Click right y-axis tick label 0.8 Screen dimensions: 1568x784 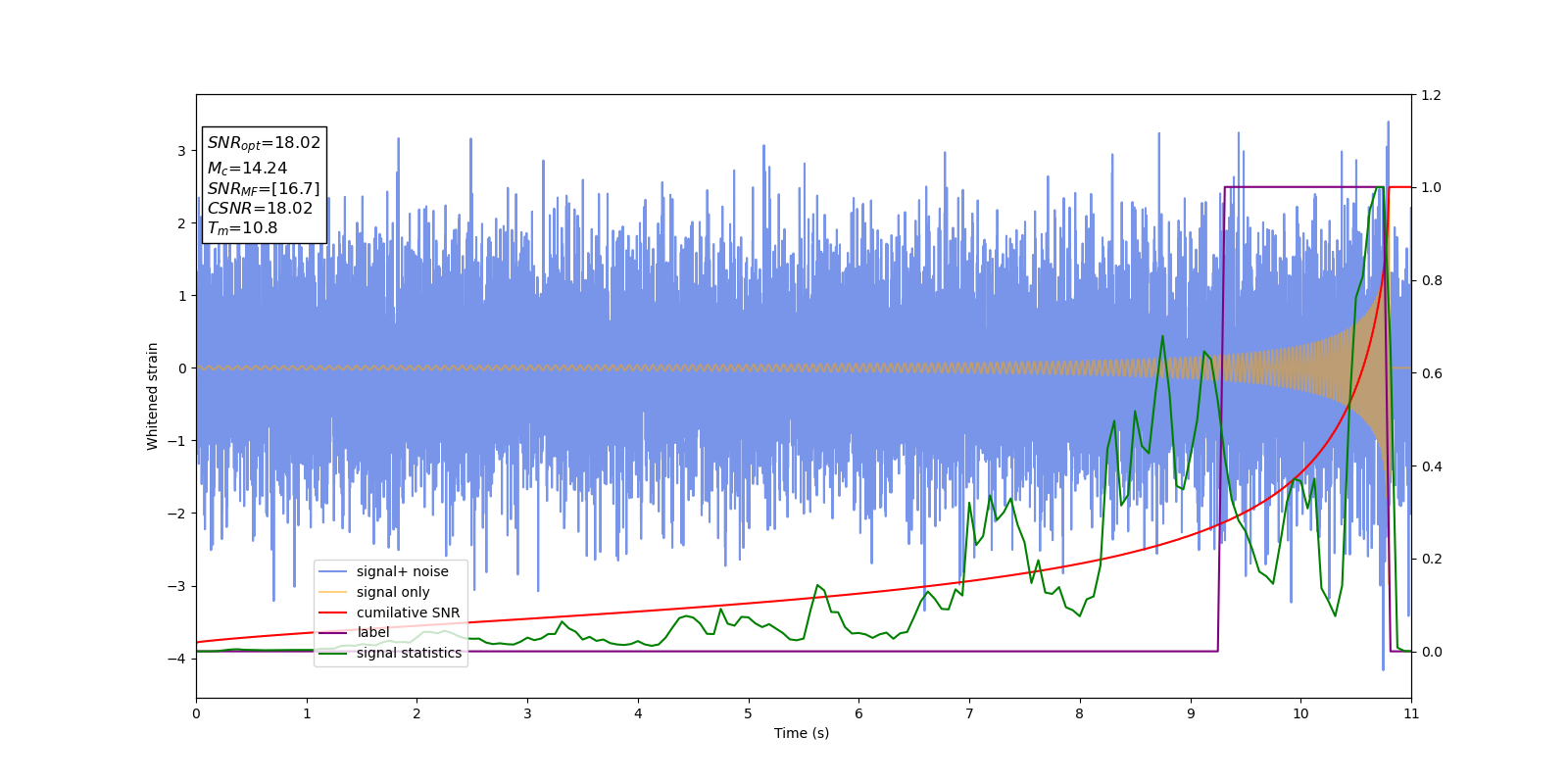coord(1431,280)
